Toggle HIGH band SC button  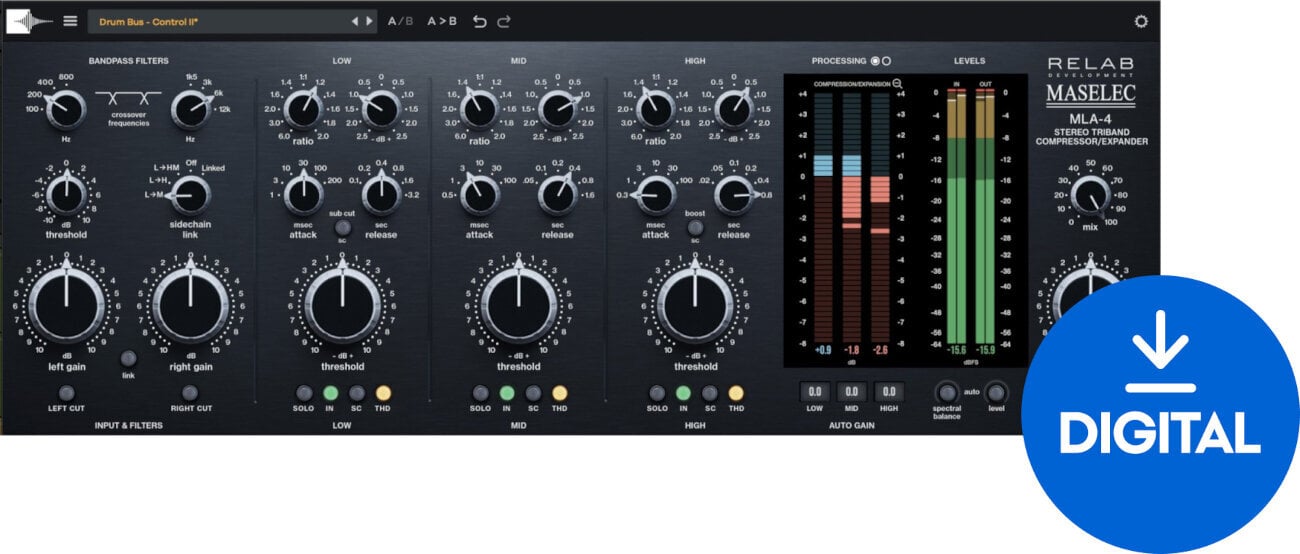tap(710, 393)
